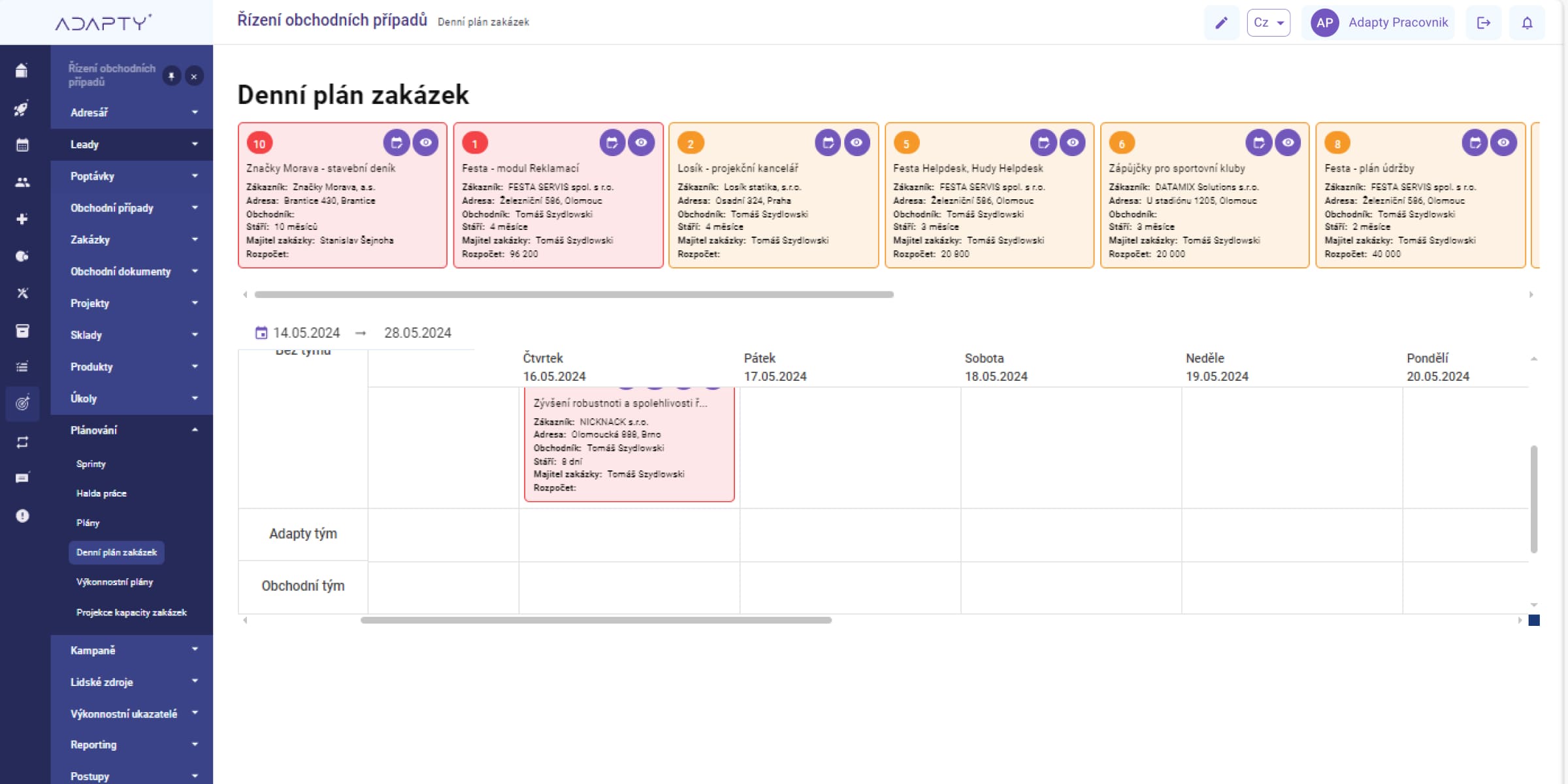Viewport: 1568px width, 784px height.
Task: Click the rocket icon in left rail
Action: [x=22, y=108]
